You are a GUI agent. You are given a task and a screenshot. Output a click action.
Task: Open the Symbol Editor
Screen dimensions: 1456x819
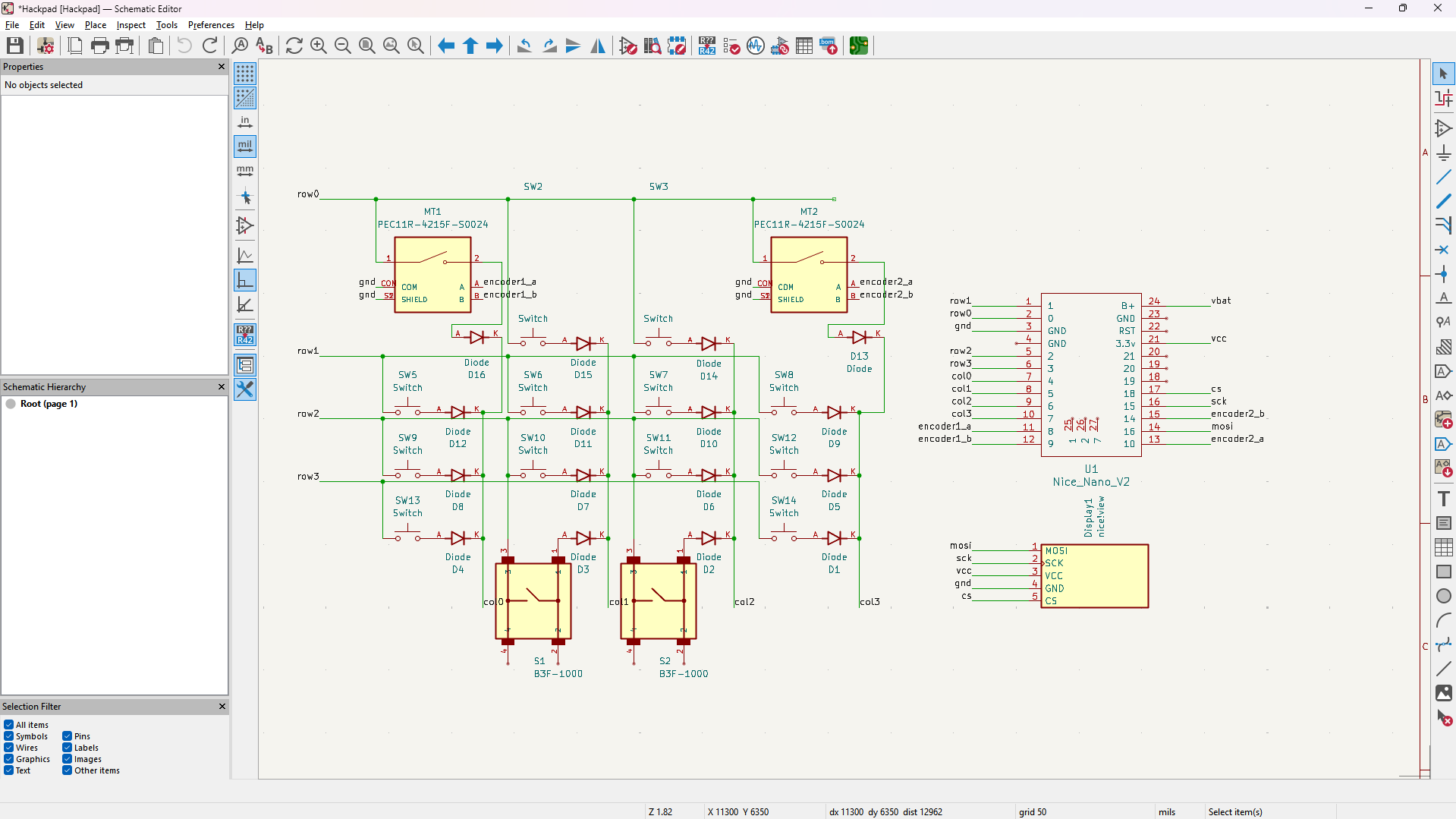coord(628,46)
